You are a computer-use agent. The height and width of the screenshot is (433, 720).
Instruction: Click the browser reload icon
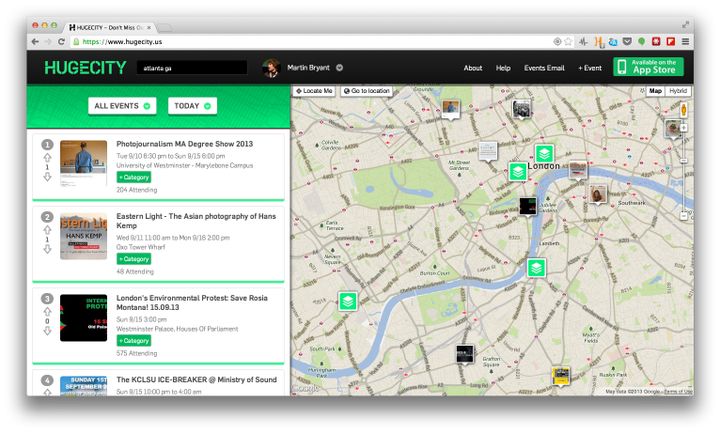click(61, 41)
